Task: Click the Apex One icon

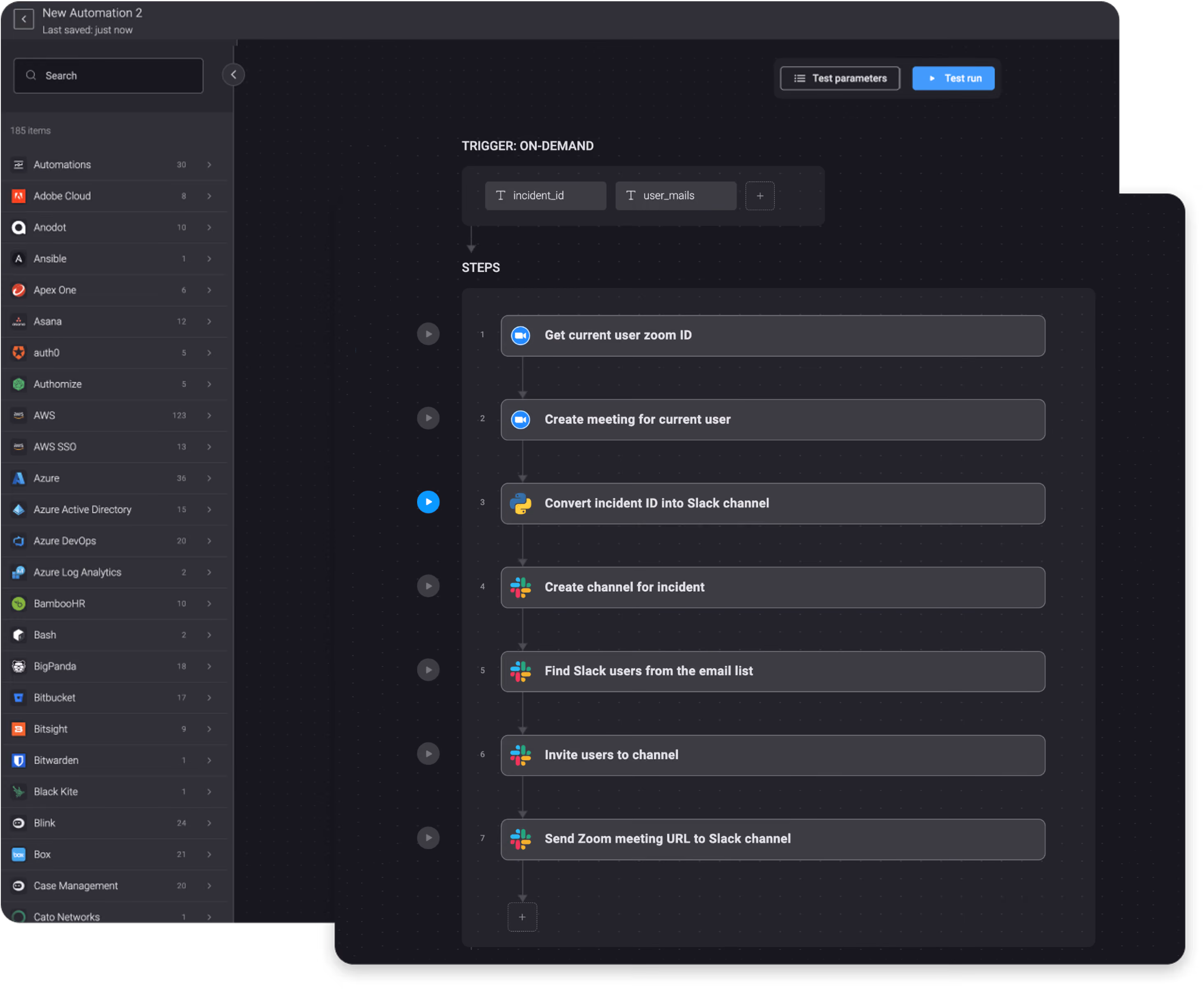Action: (x=19, y=290)
